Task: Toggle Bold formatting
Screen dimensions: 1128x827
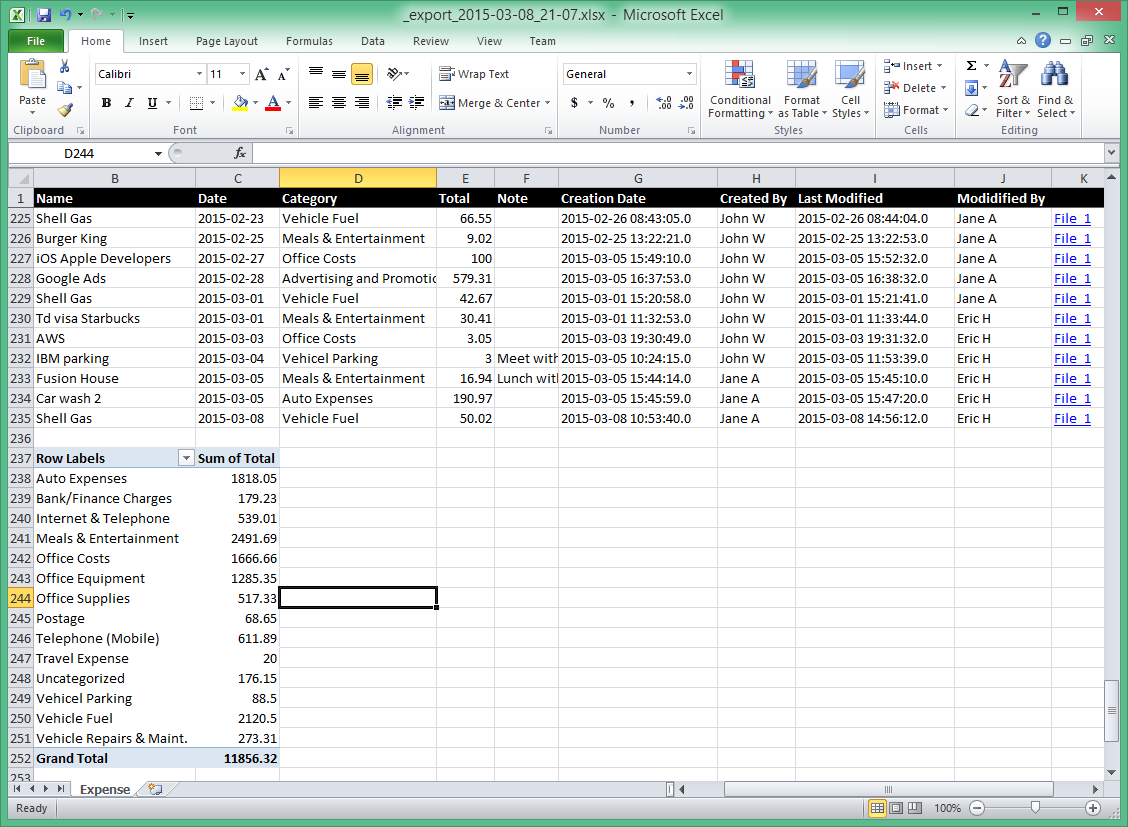Action: (106, 103)
